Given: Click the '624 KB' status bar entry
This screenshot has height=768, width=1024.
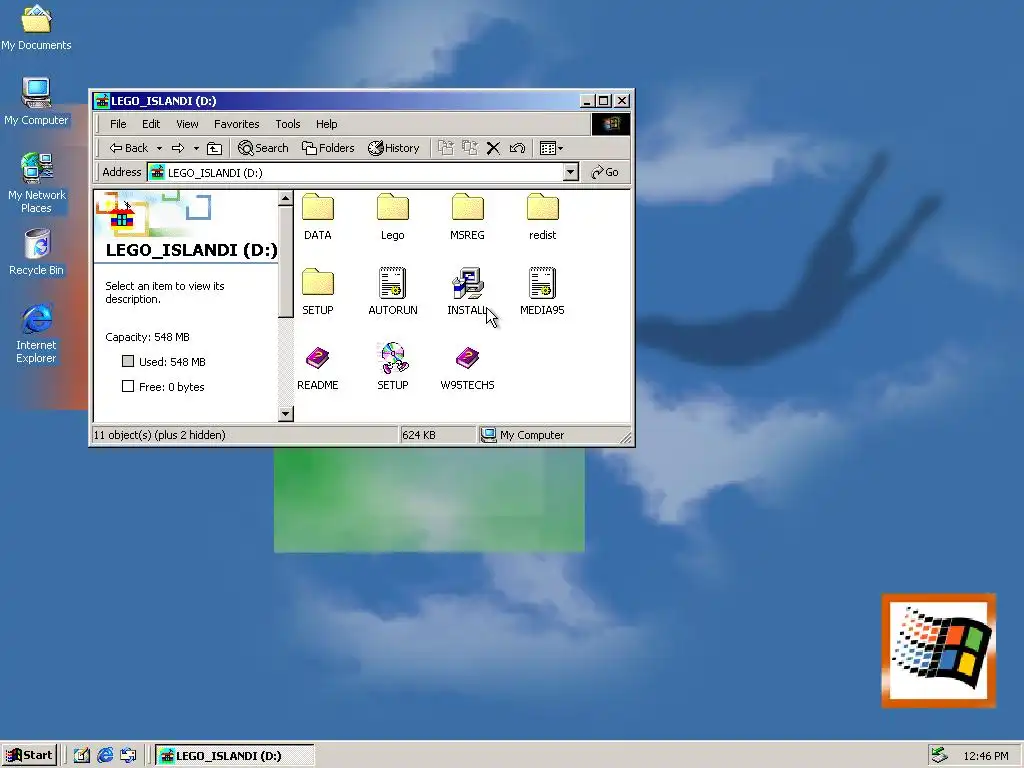Looking at the screenshot, I should tap(419, 435).
